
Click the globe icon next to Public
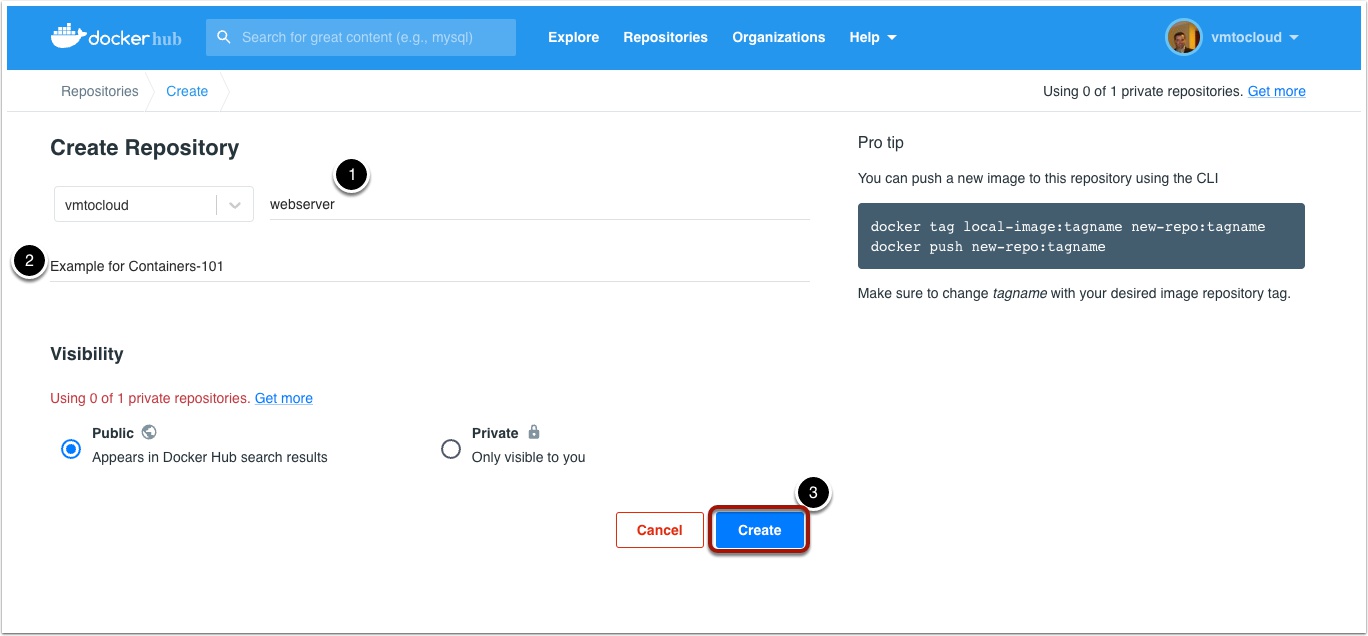[149, 432]
